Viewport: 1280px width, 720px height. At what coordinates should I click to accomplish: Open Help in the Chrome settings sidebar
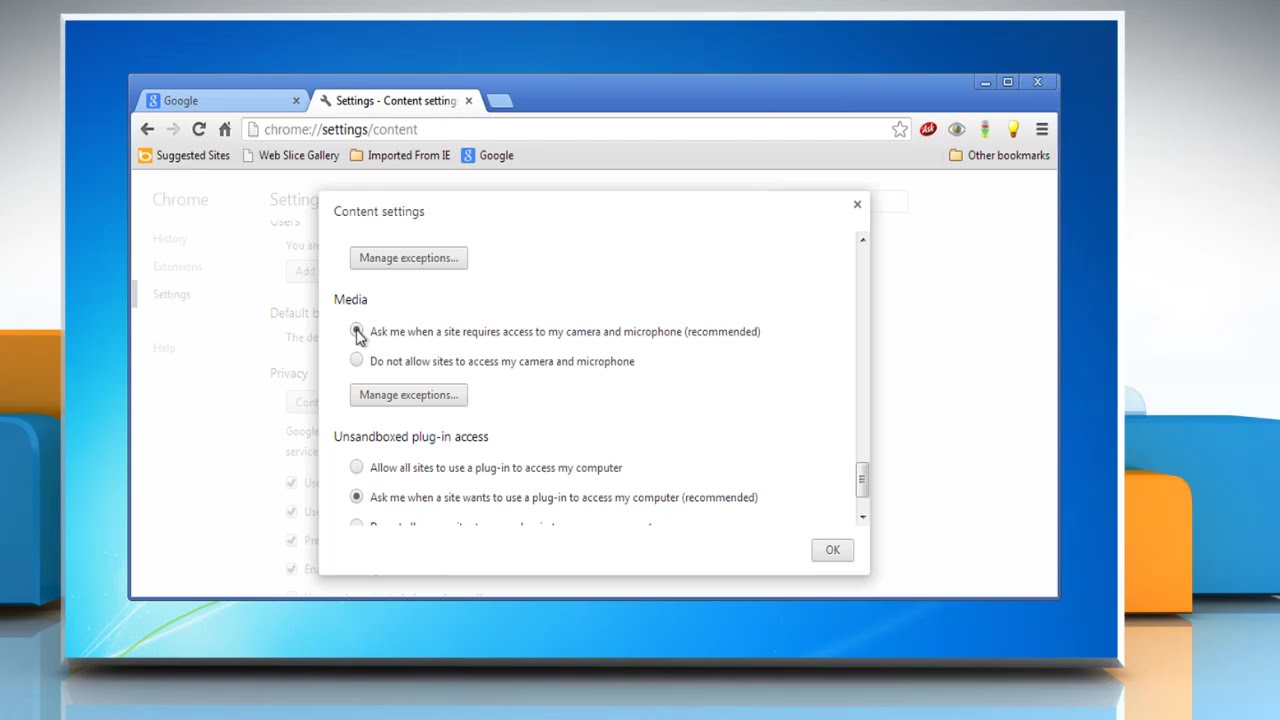164,348
